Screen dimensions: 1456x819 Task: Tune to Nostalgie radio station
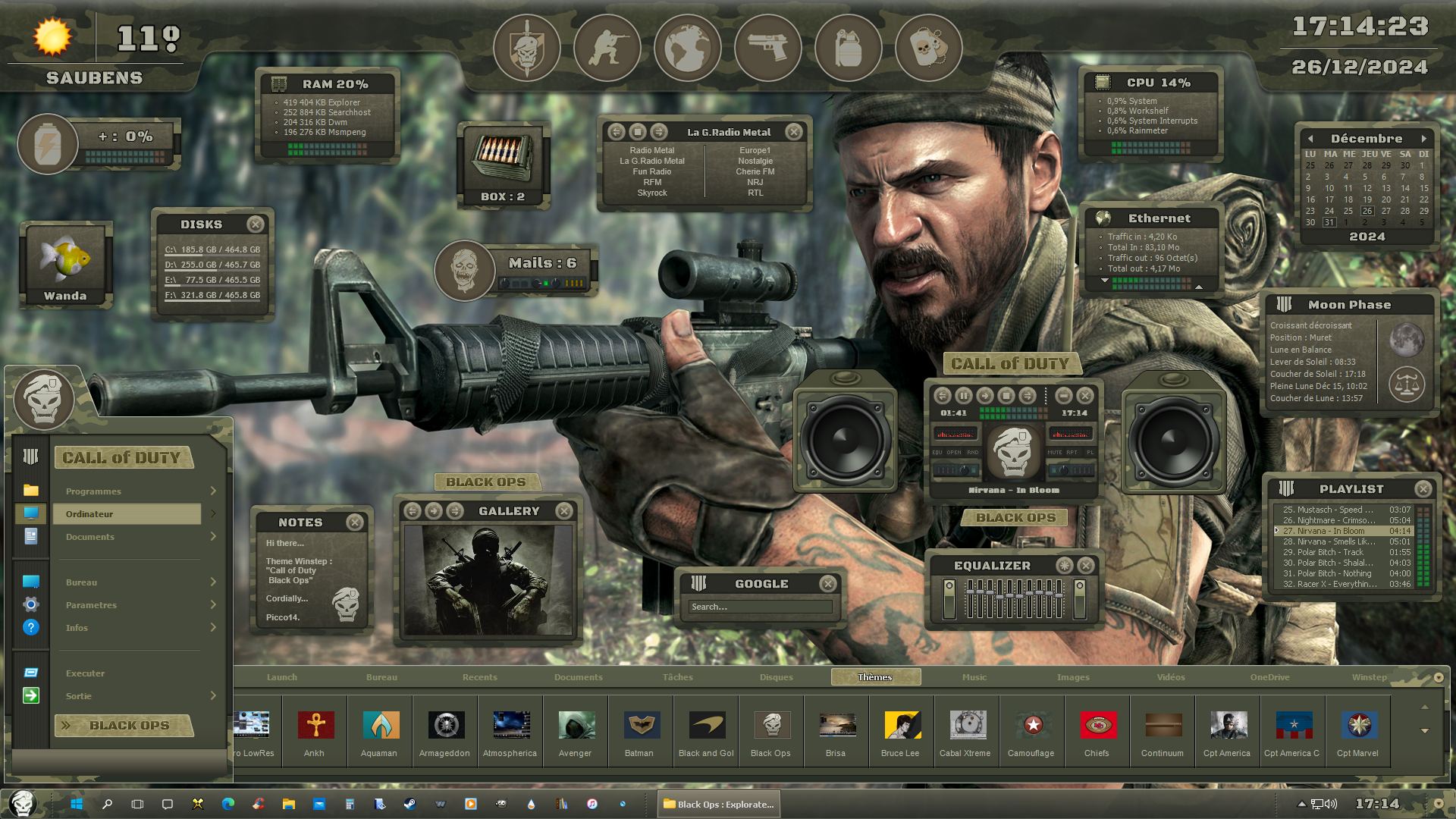755,162
